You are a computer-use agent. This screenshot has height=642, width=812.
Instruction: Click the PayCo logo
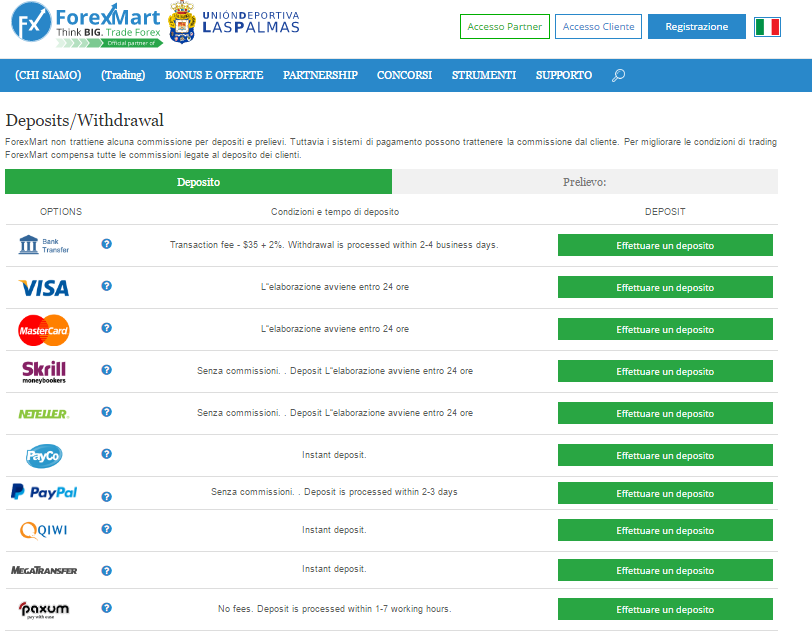[x=44, y=456]
